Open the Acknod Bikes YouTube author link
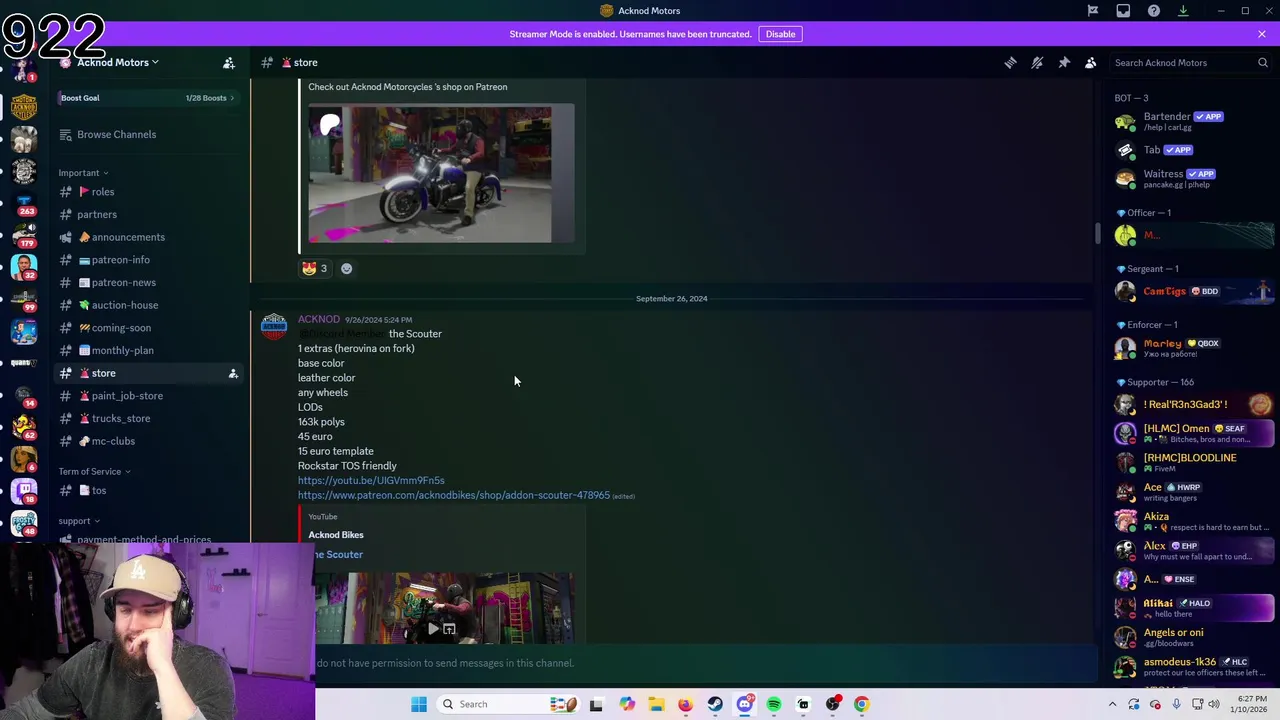This screenshot has height=720, width=1280. click(336, 535)
